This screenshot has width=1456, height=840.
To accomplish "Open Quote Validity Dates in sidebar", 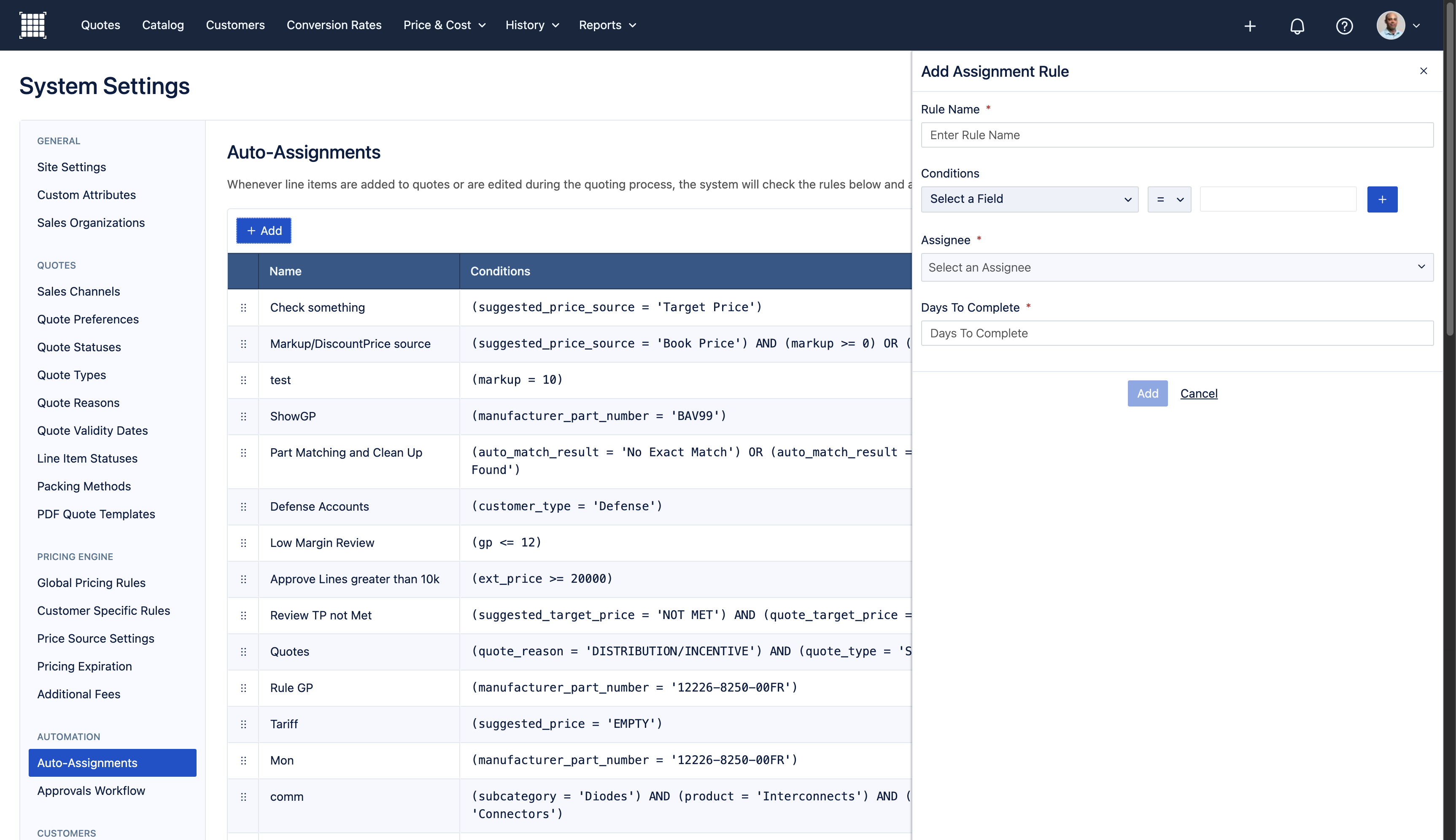I will [x=93, y=431].
